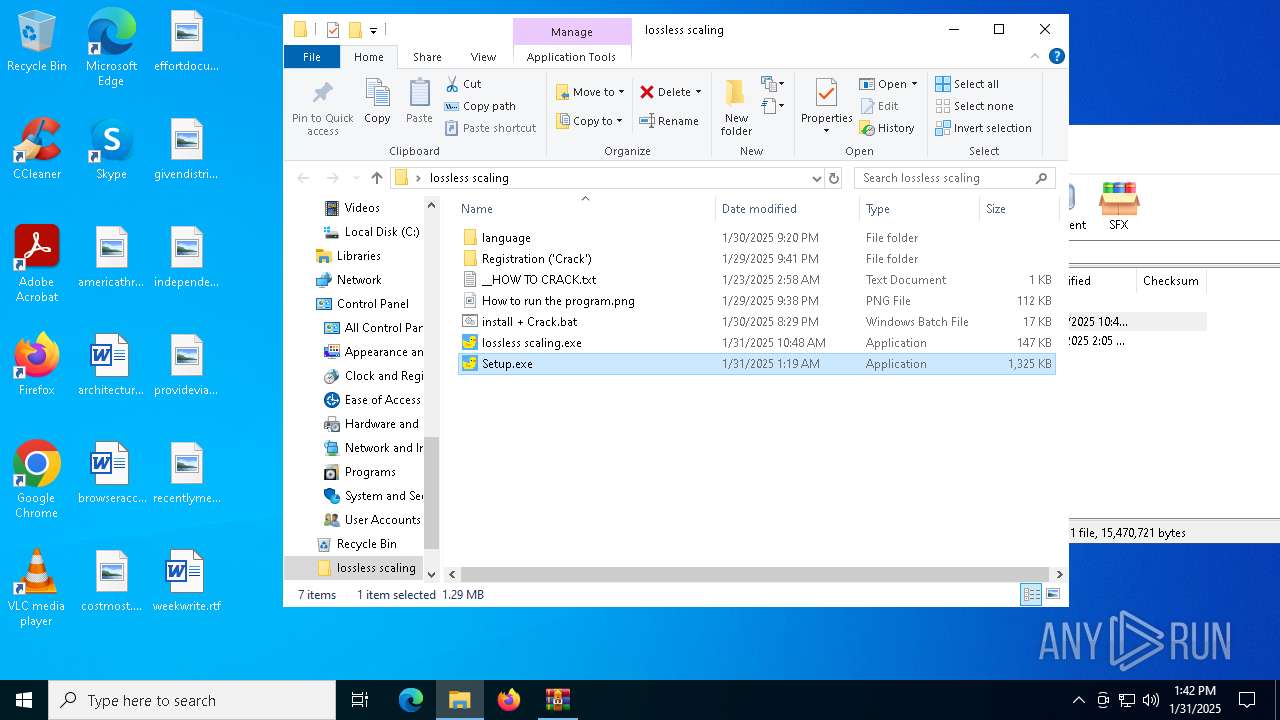Click History in Open group

(887, 128)
